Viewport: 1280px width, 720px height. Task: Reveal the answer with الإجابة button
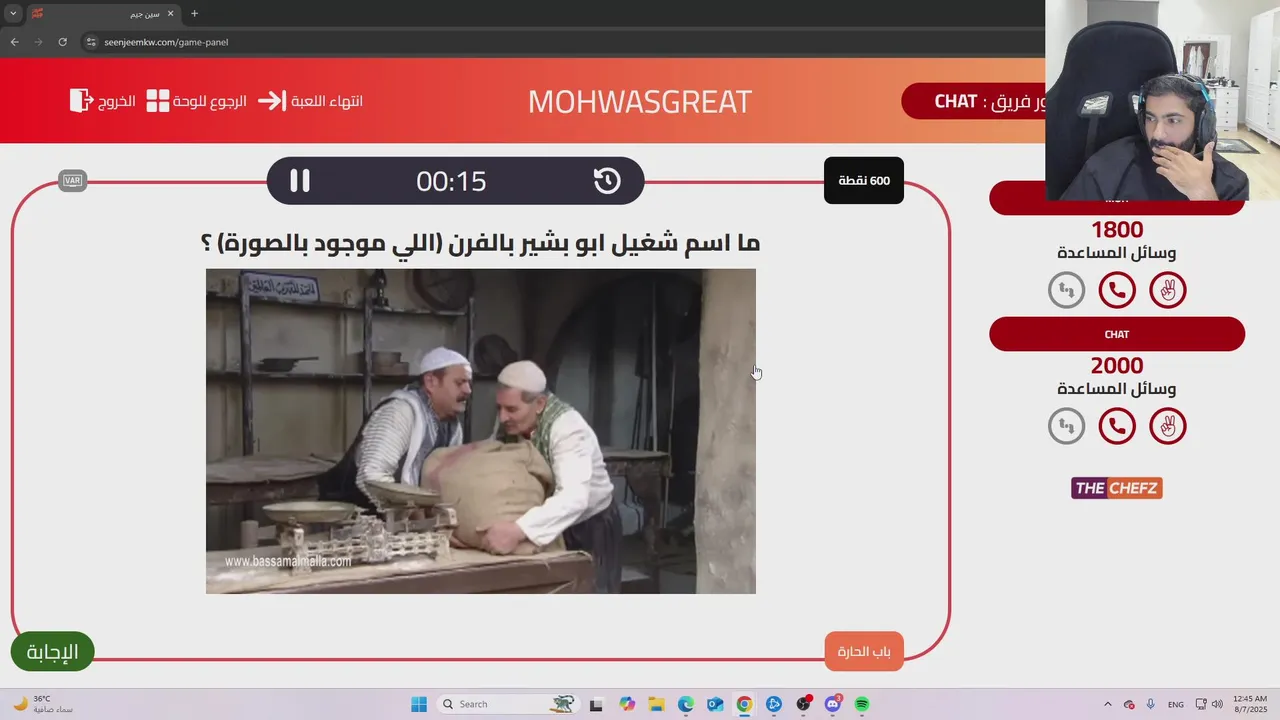(x=52, y=652)
